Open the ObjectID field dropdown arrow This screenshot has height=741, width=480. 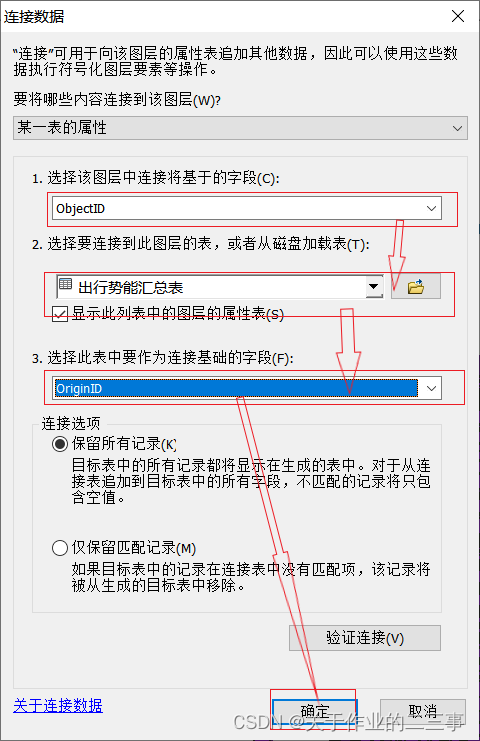431,208
